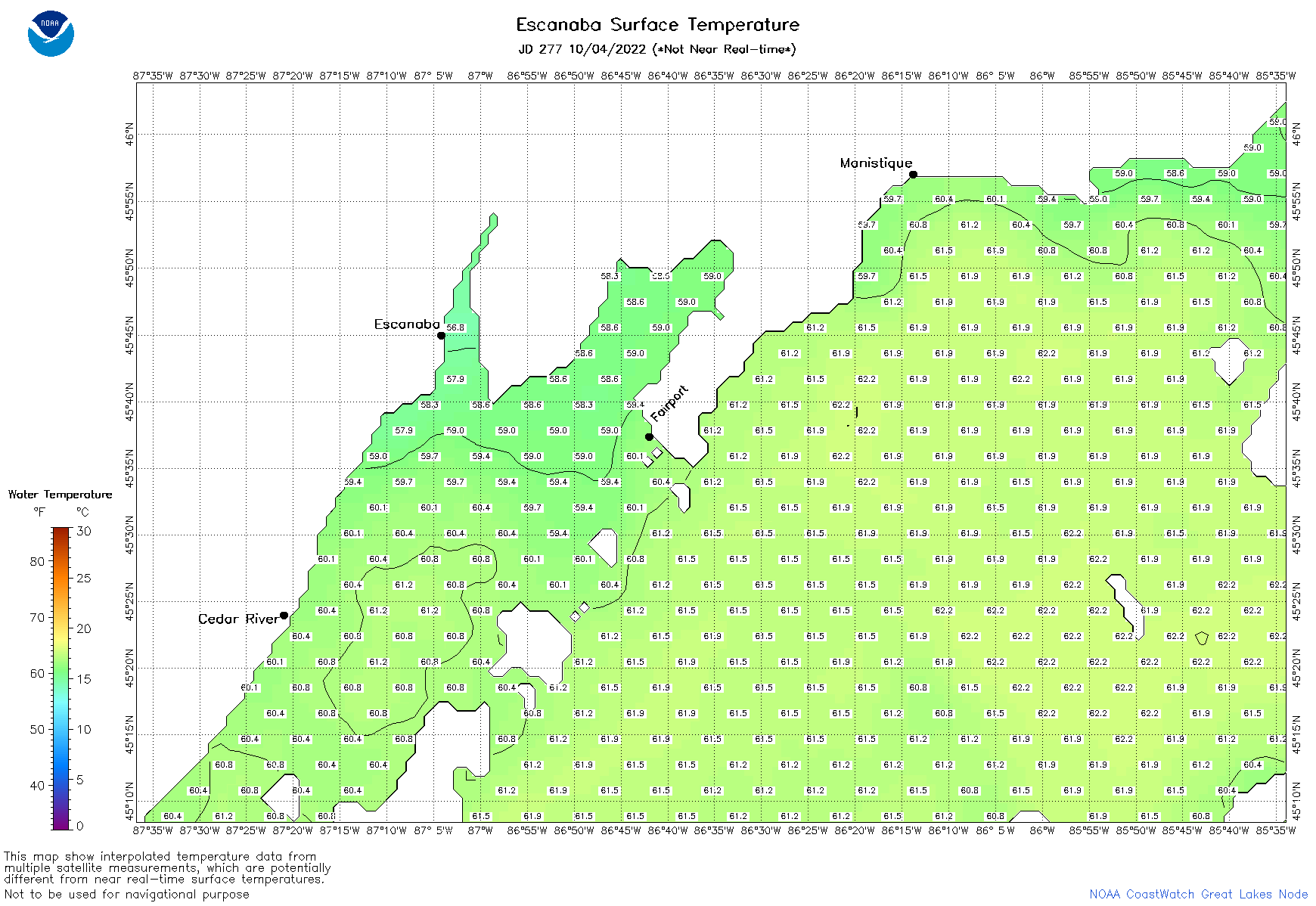
Task: Click the 40 Fahrenheit legend tick
Action: (x=37, y=785)
